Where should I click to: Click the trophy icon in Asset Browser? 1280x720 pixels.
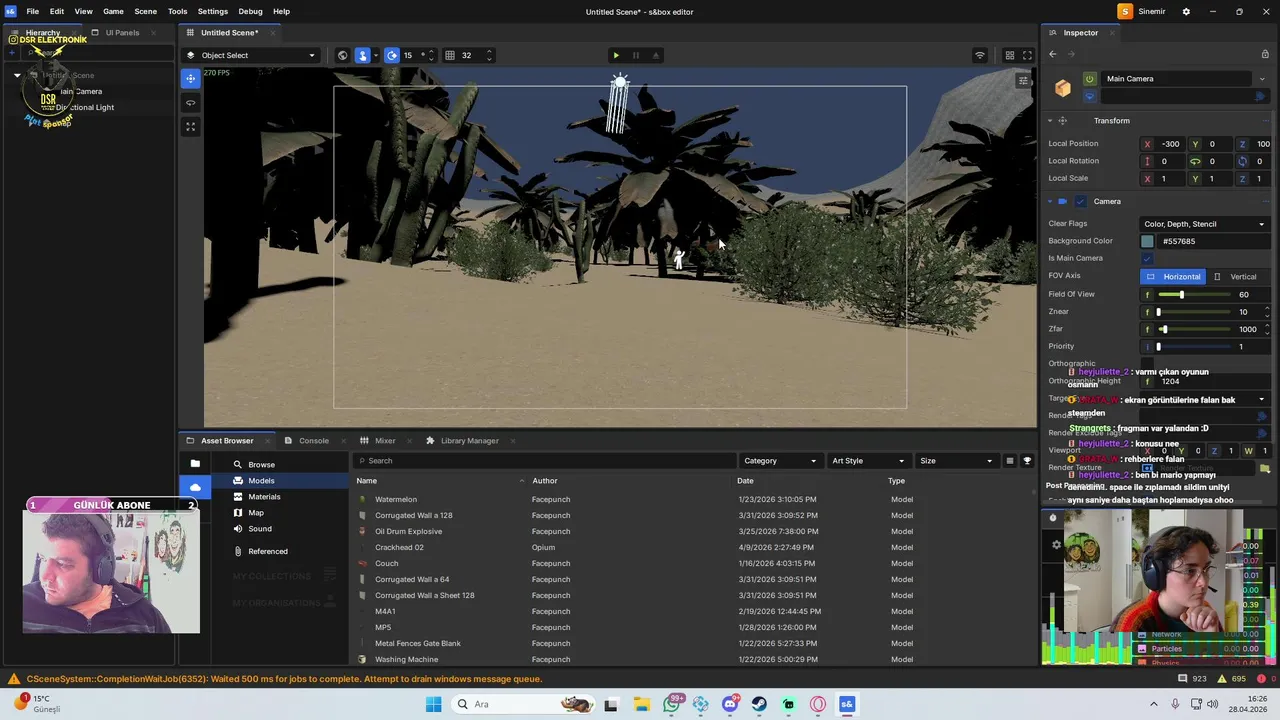(1027, 461)
